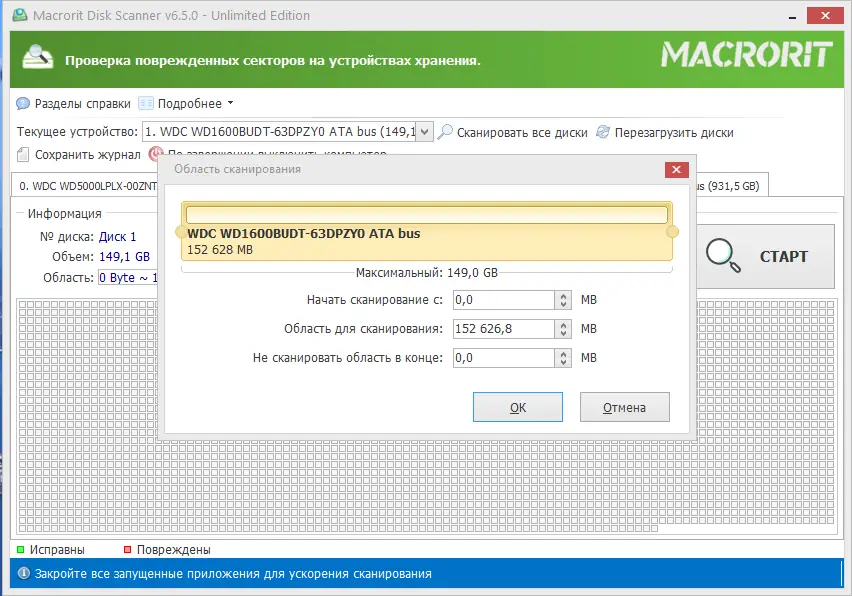
Task: Click the green Исправны legend square
Action: click(21, 549)
